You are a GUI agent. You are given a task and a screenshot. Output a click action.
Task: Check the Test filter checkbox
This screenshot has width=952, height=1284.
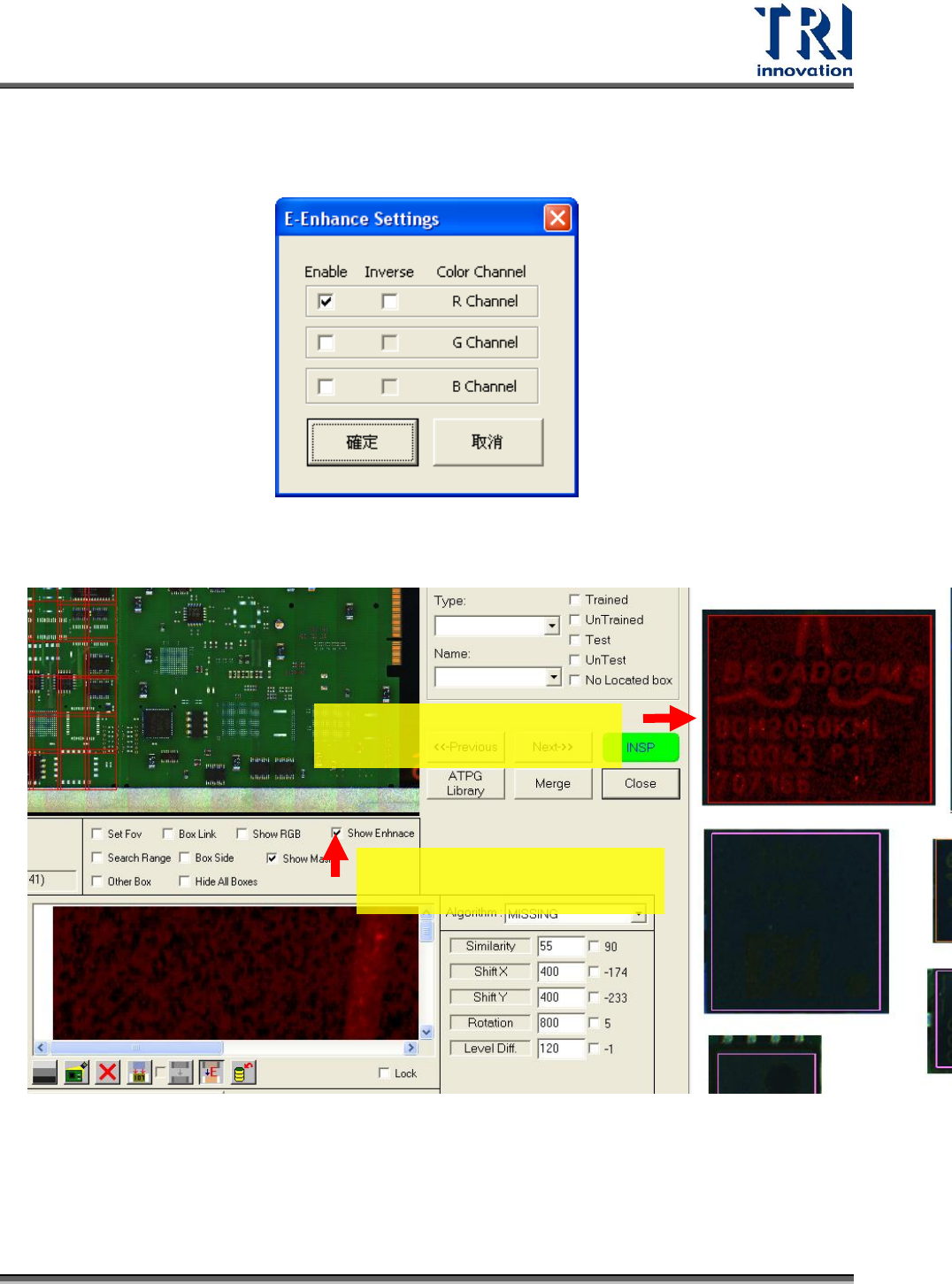(x=574, y=640)
